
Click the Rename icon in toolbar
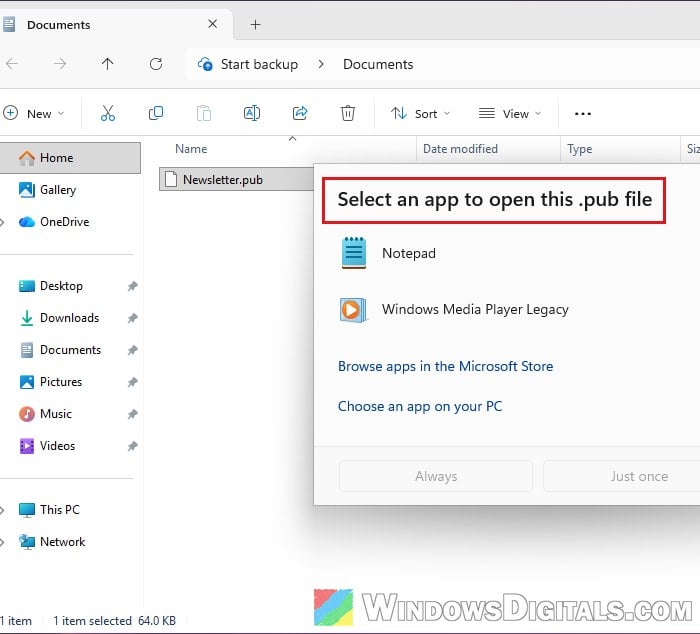point(252,113)
